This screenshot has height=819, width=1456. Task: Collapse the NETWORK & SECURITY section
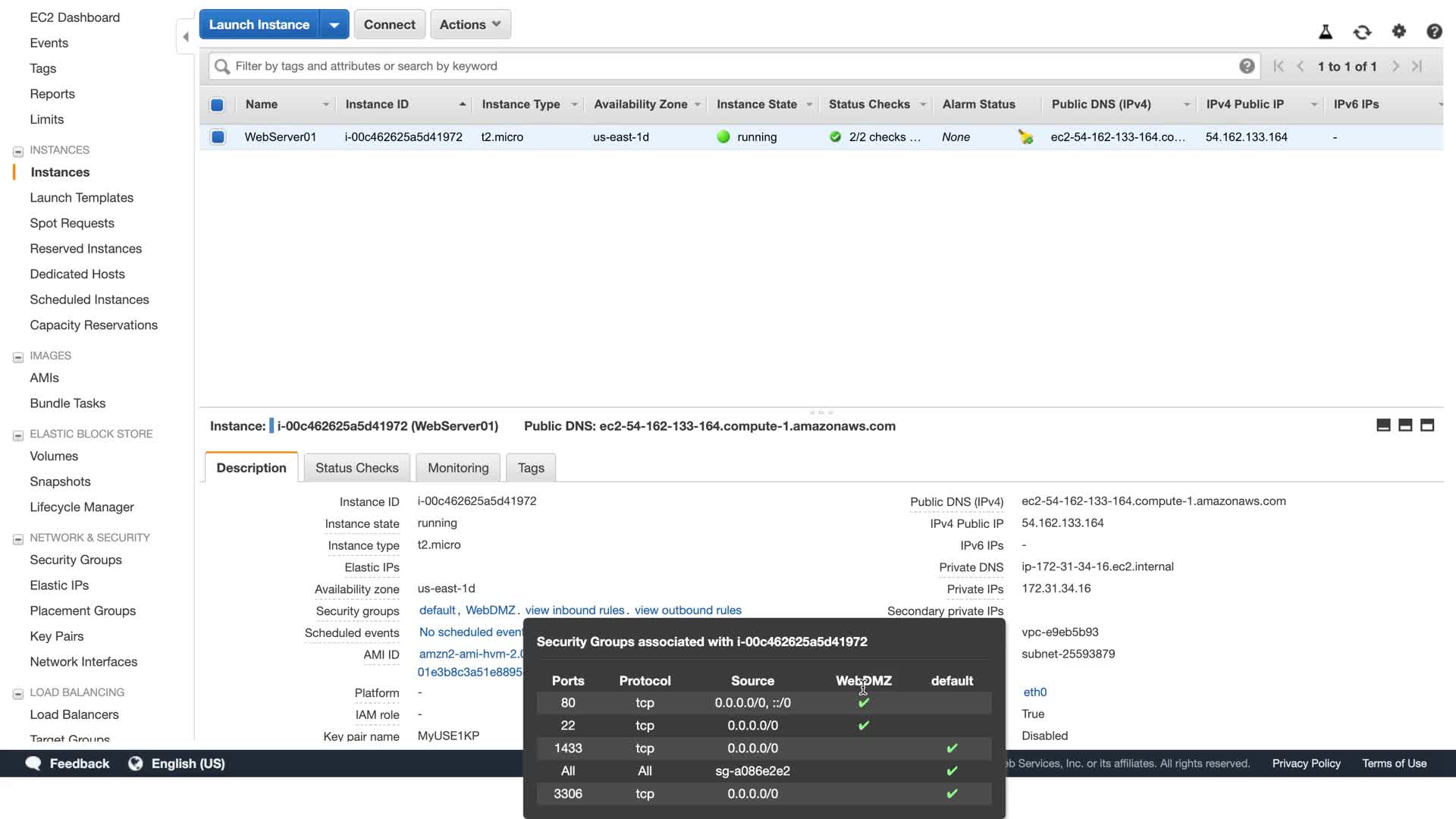(x=18, y=538)
